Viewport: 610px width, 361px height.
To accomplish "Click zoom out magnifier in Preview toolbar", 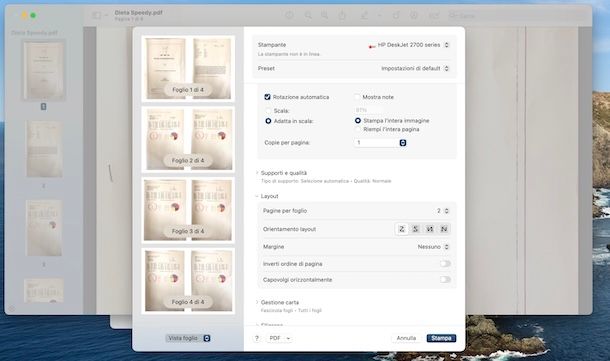I will click(x=308, y=15).
